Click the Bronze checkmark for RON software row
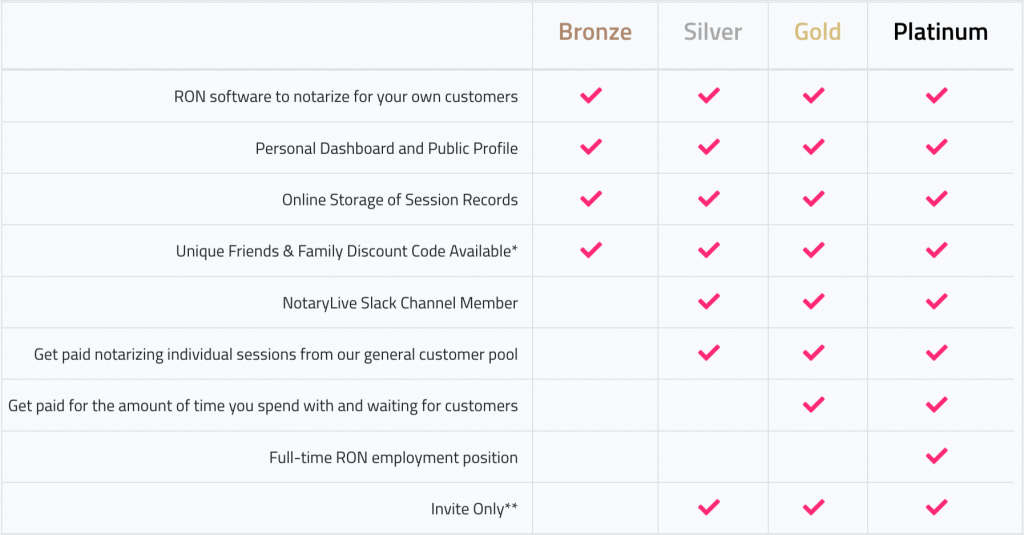This screenshot has width=1024, height=535. [591, 95]
